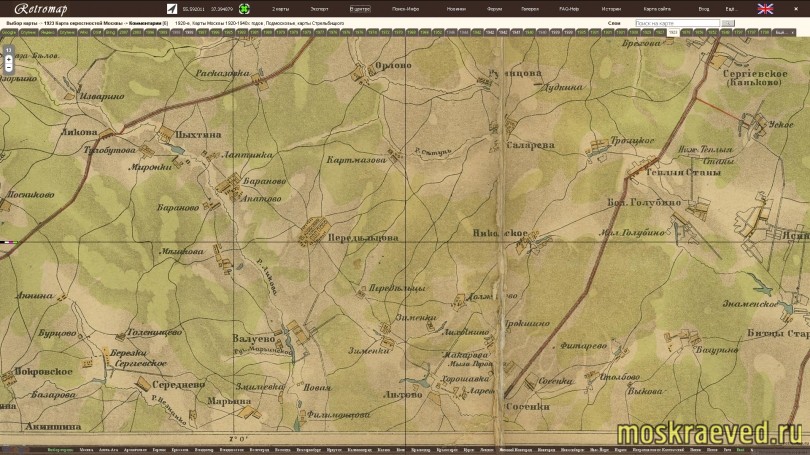Viewport: 810px width, 455px height.
Task: Click the map search input field
Action: pos(677,23)
